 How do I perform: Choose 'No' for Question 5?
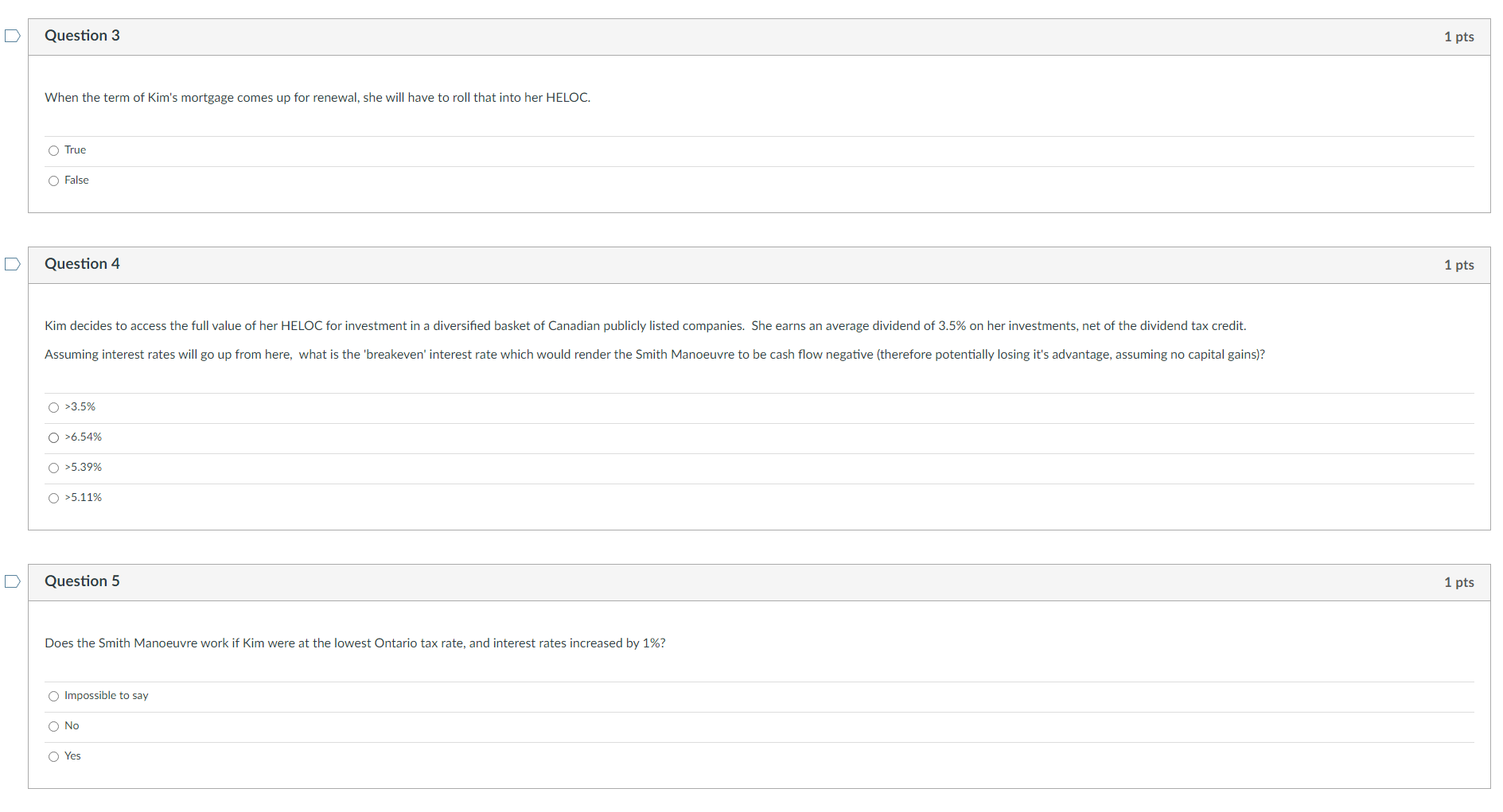(x=53, y=726)
